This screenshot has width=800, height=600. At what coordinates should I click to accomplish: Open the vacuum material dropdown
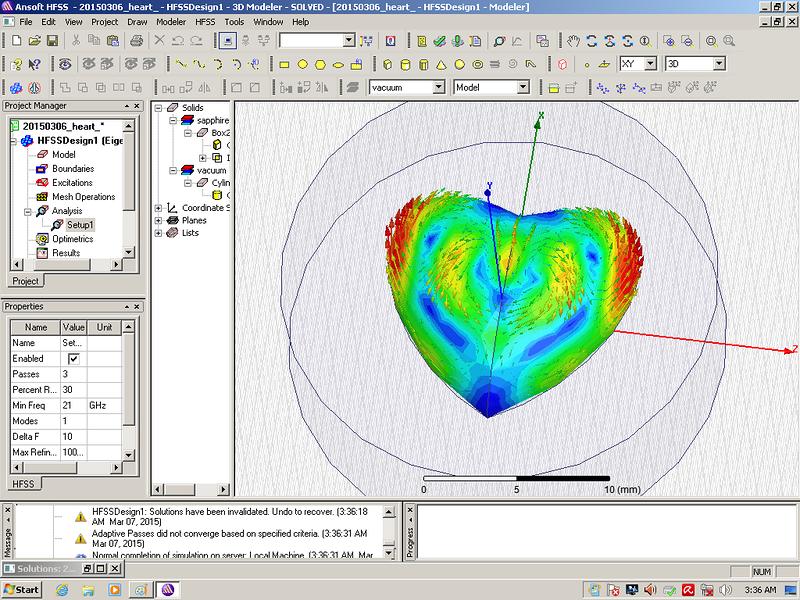(x=437, y=88)
